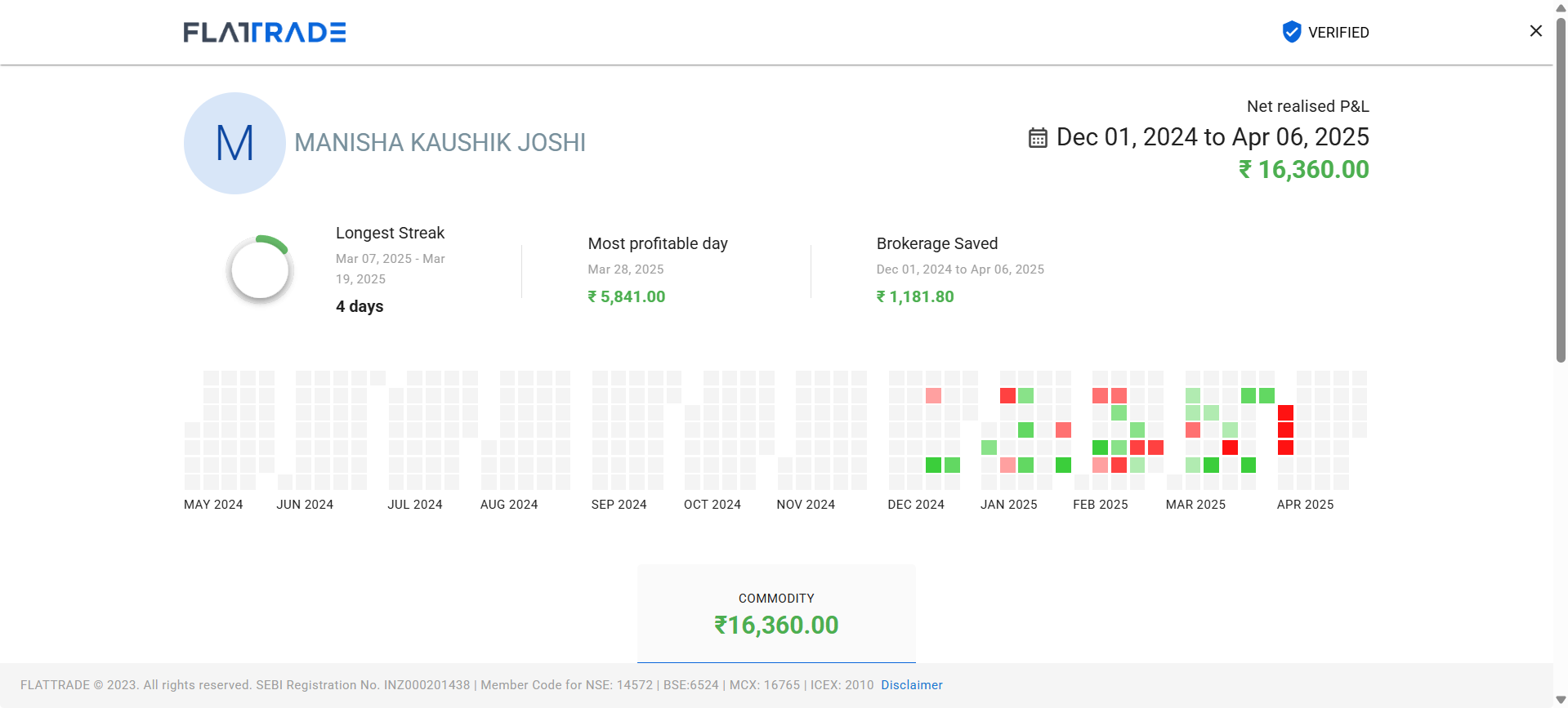
Task: Click the pink loss cell in December 2024
Action: (x=933, y=396)
